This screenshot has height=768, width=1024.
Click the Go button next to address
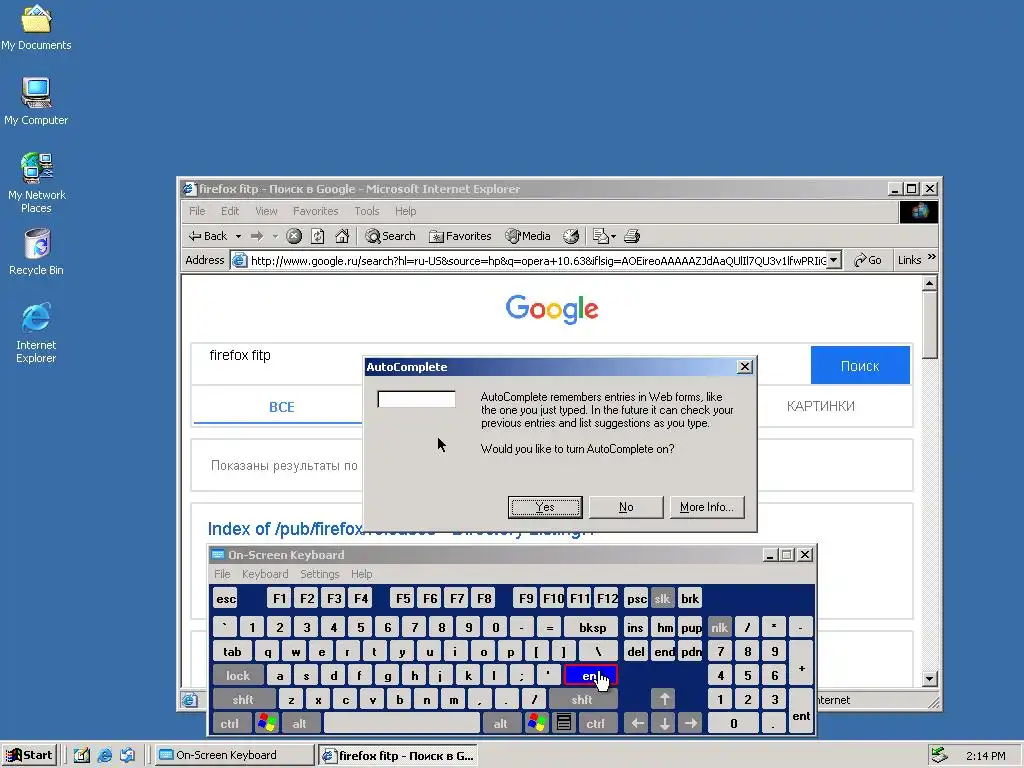click(868, 261)
